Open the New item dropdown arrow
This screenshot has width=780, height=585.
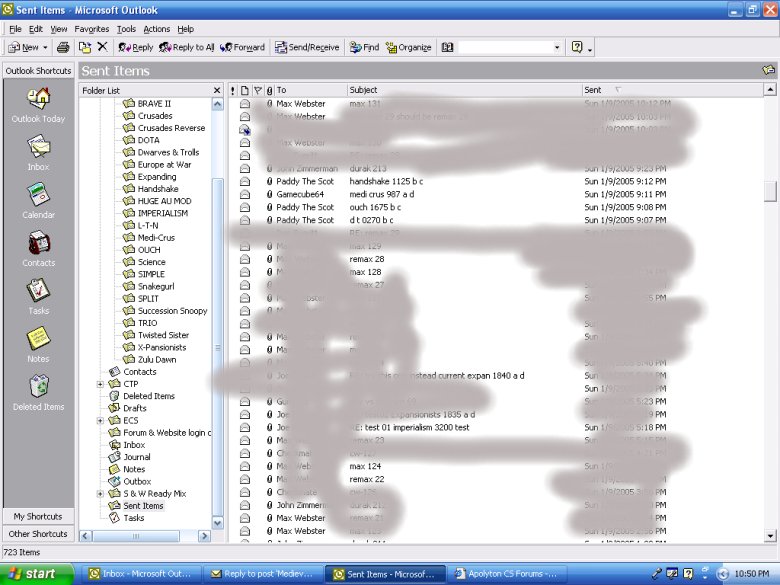click(47, 47)
